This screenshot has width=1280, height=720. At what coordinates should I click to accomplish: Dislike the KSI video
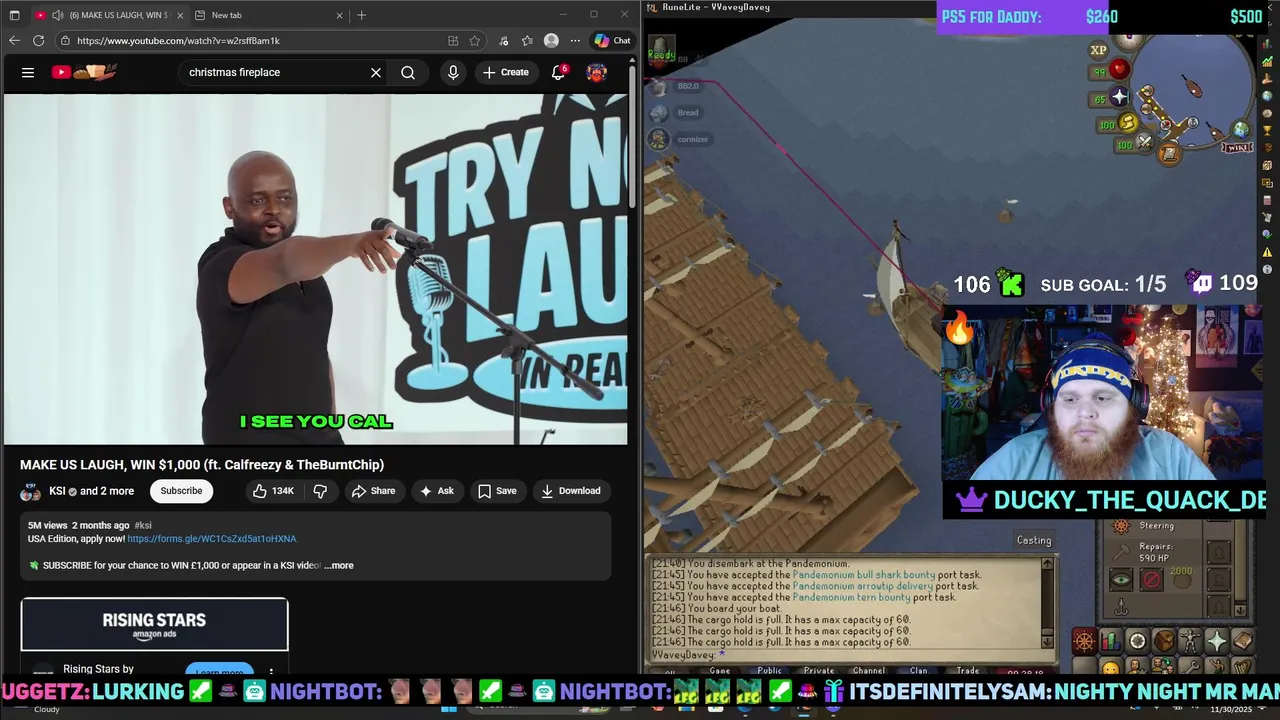point(320,491)
